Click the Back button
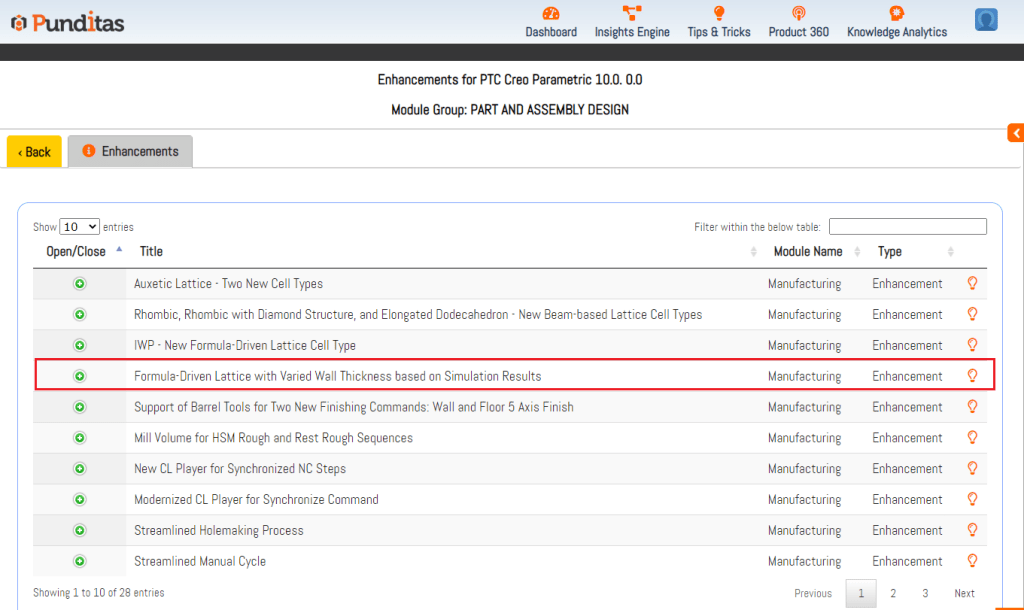1024x610 pixels. (x=34, y=152)
